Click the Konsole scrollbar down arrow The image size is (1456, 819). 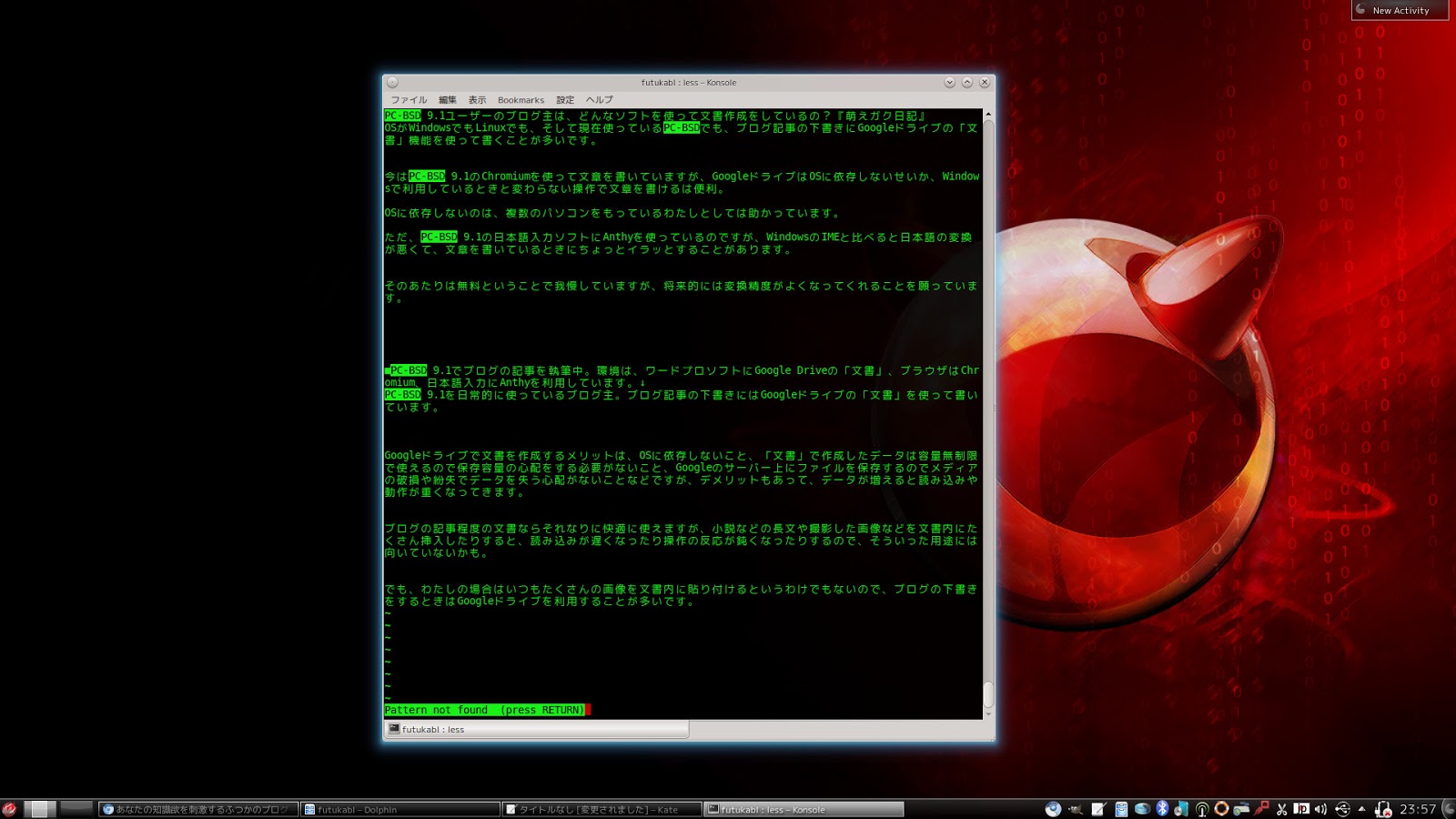point(988,714)
